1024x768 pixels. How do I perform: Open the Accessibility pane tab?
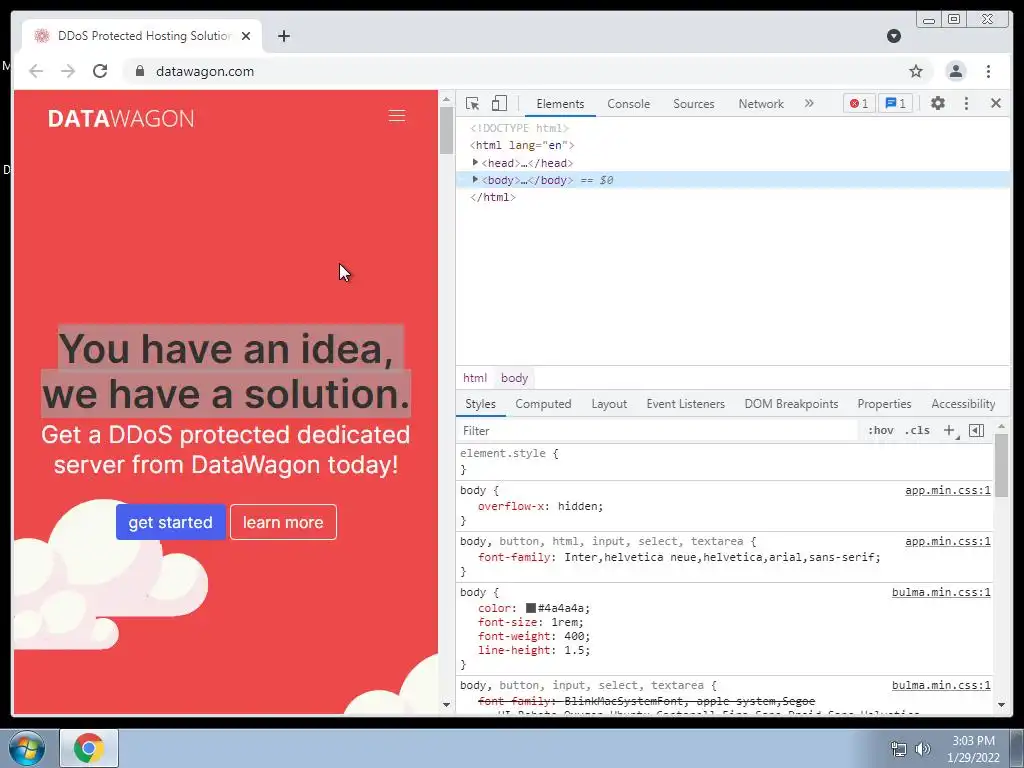(x=963, y=404)
